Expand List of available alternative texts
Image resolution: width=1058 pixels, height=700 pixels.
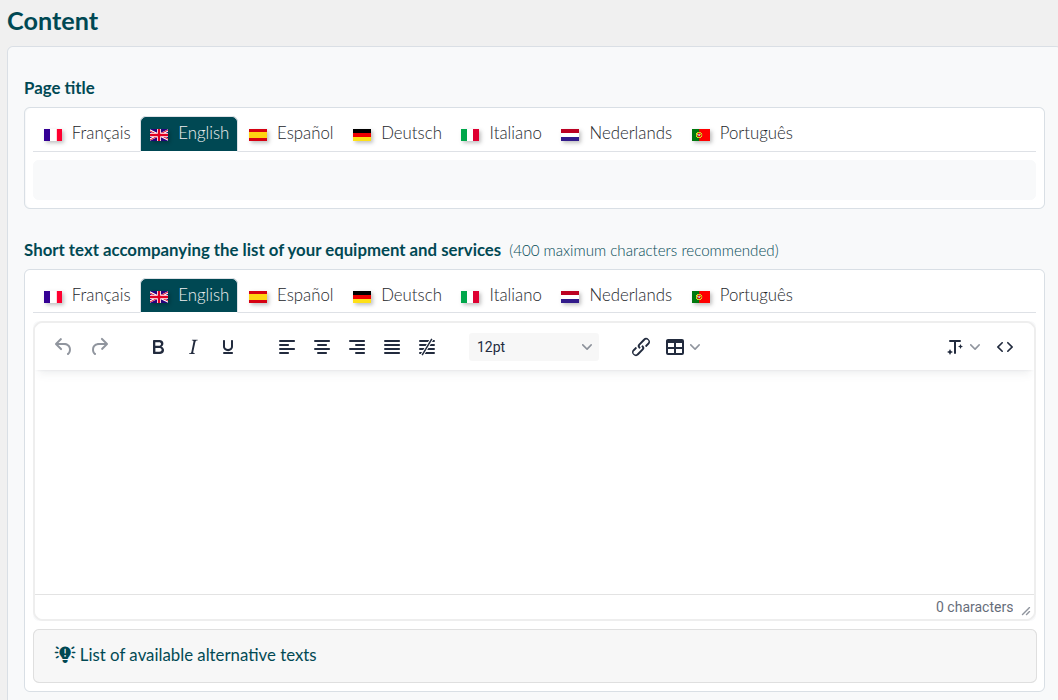tap(534, 655)
